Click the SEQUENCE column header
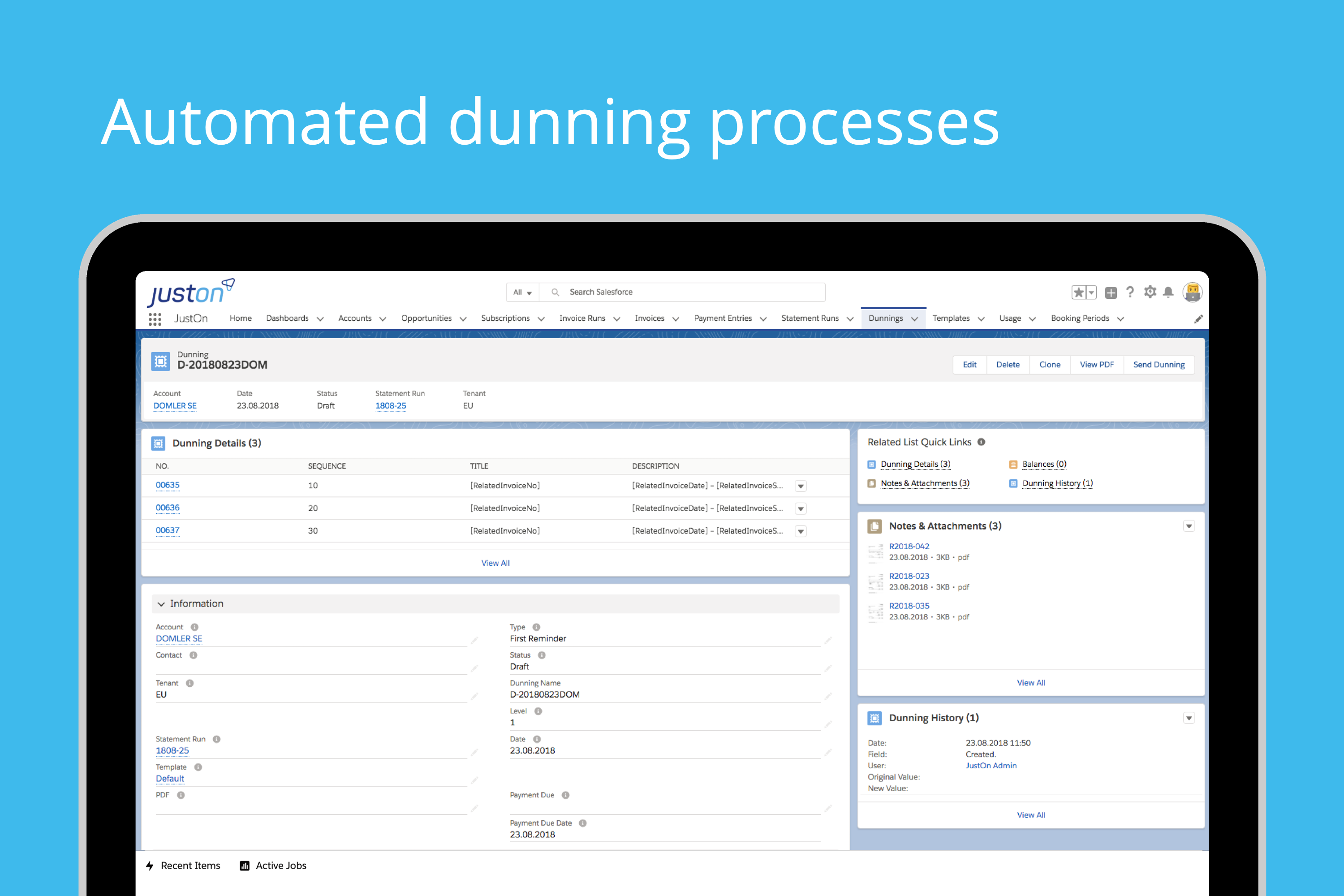 (327, 466)
